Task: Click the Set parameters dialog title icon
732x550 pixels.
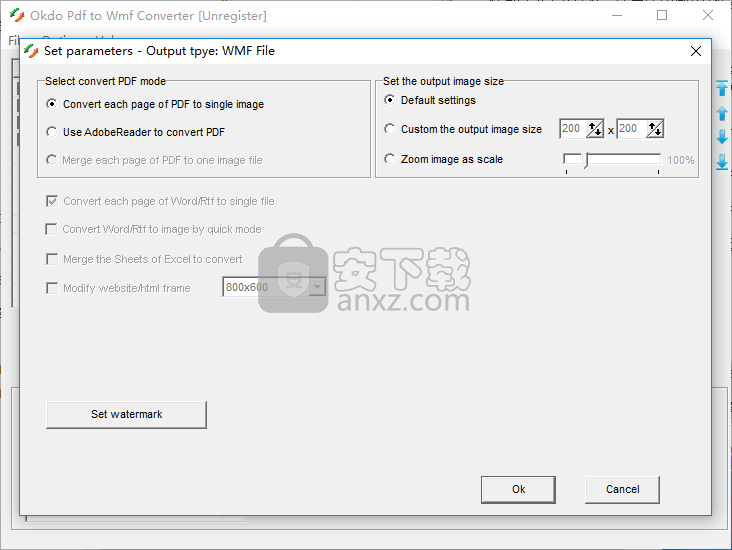Action: tap(31, 51)
